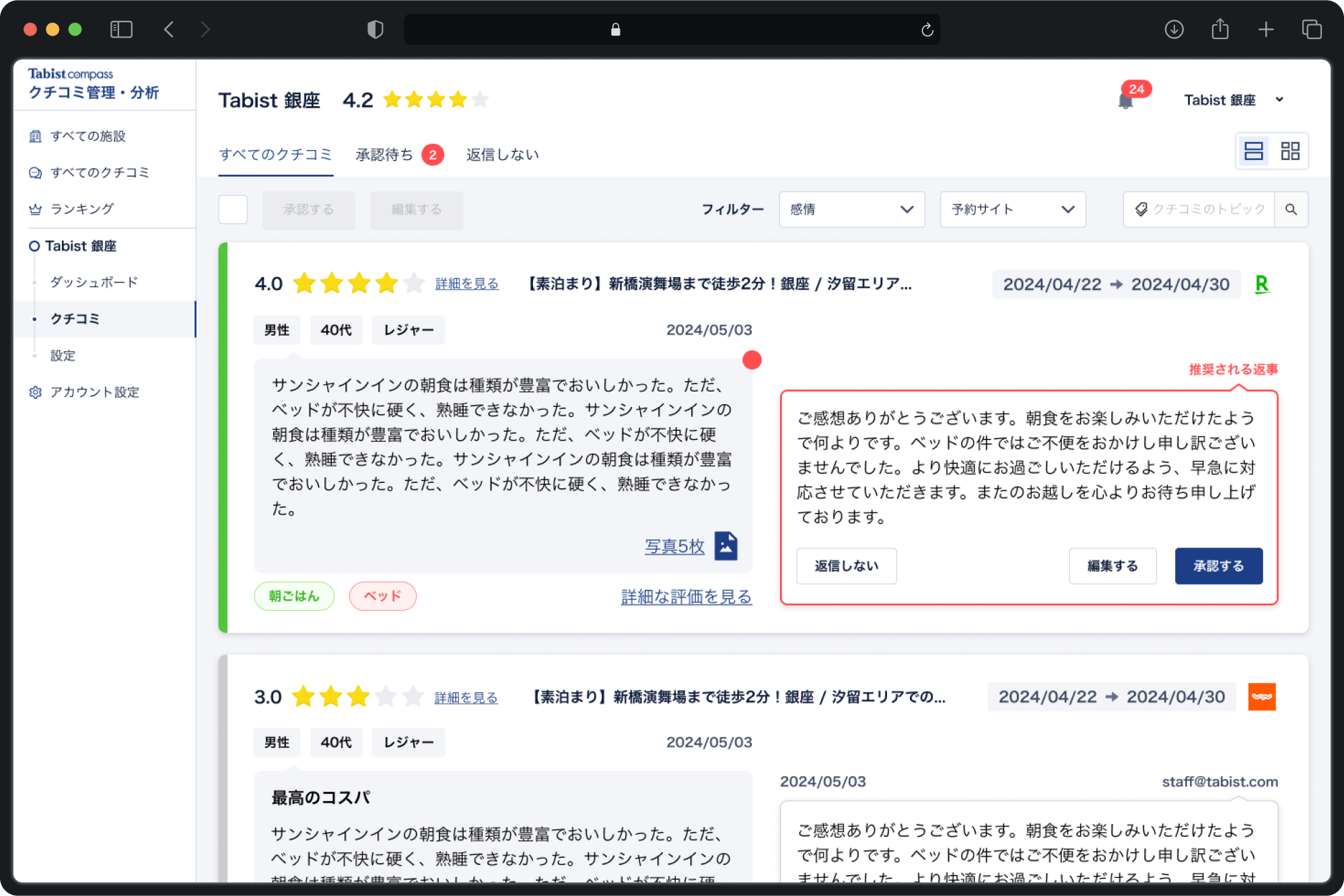Switch to the 返信しない tab
Viewport: 1344px width, 896px height.
point(502,155)
